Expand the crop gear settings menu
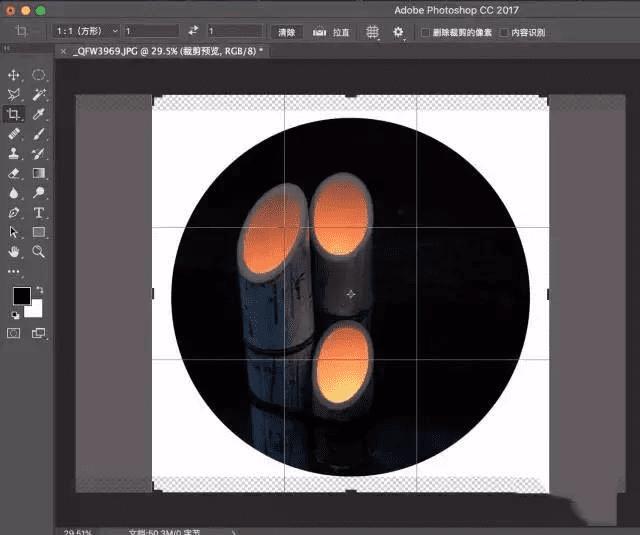640x535 pixels. coord(399,32)
